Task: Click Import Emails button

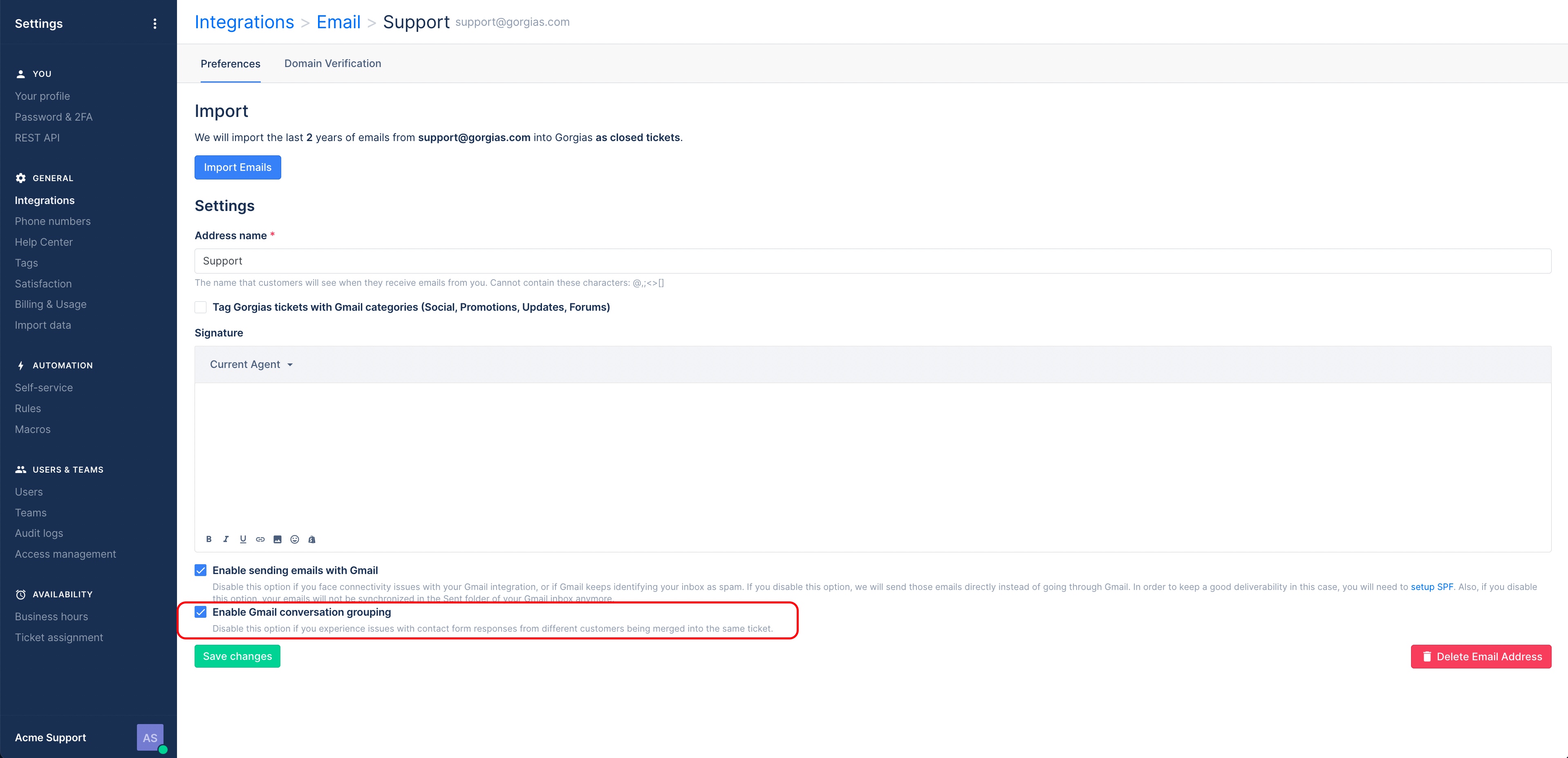Action: 238,168
